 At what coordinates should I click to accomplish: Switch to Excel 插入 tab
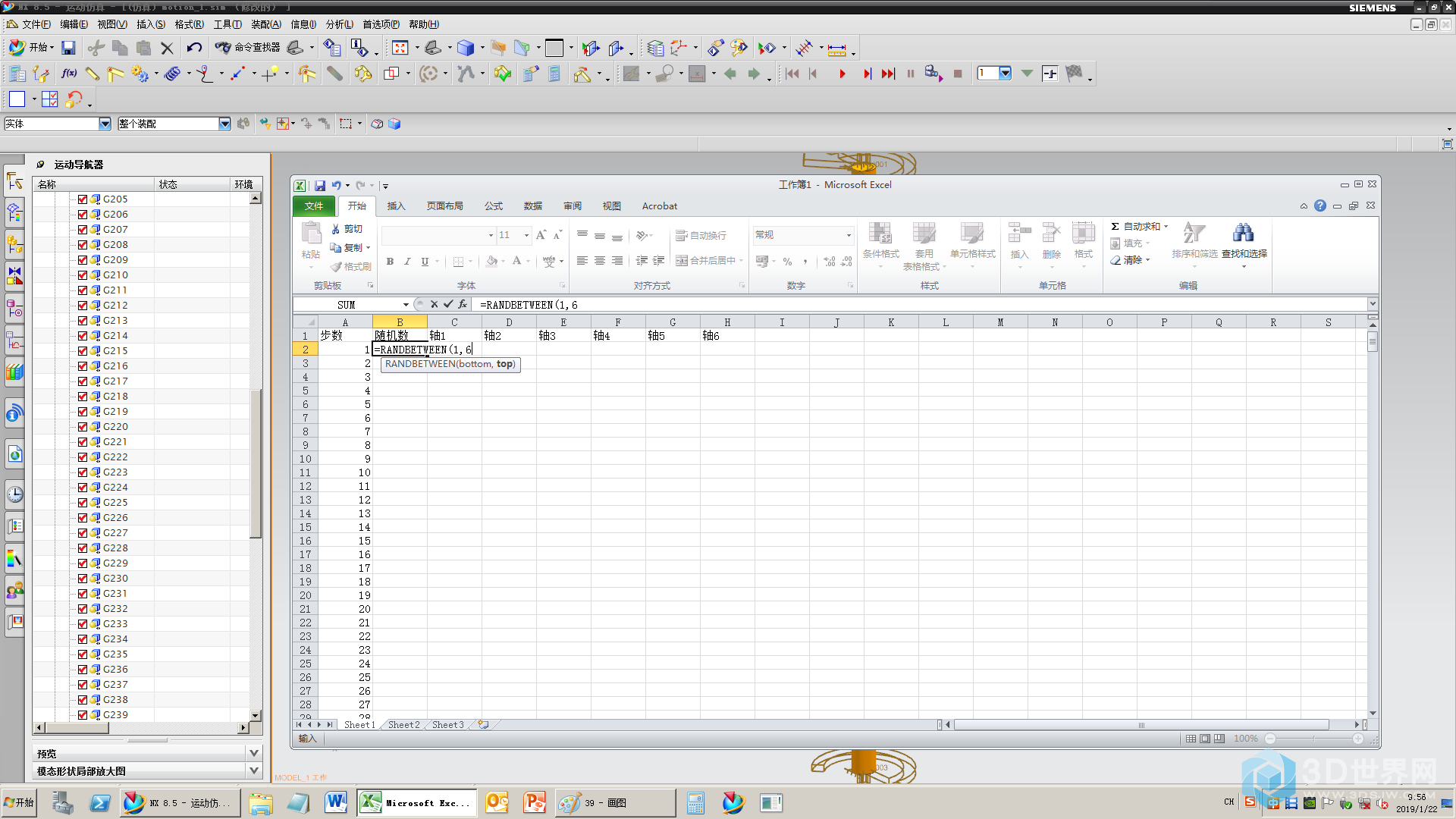click(x=396, y=206)
